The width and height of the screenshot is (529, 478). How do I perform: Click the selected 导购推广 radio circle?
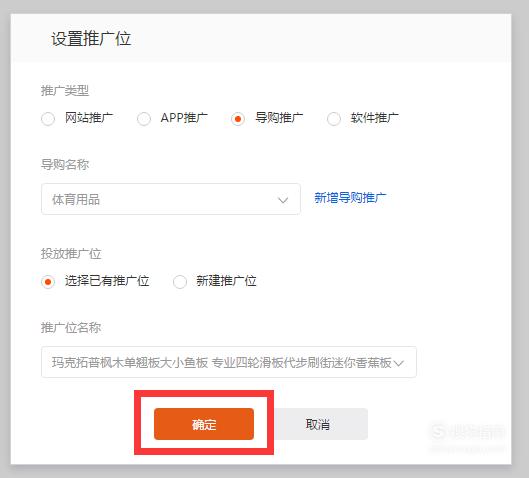pyautogui.click(x=238, y=119)
